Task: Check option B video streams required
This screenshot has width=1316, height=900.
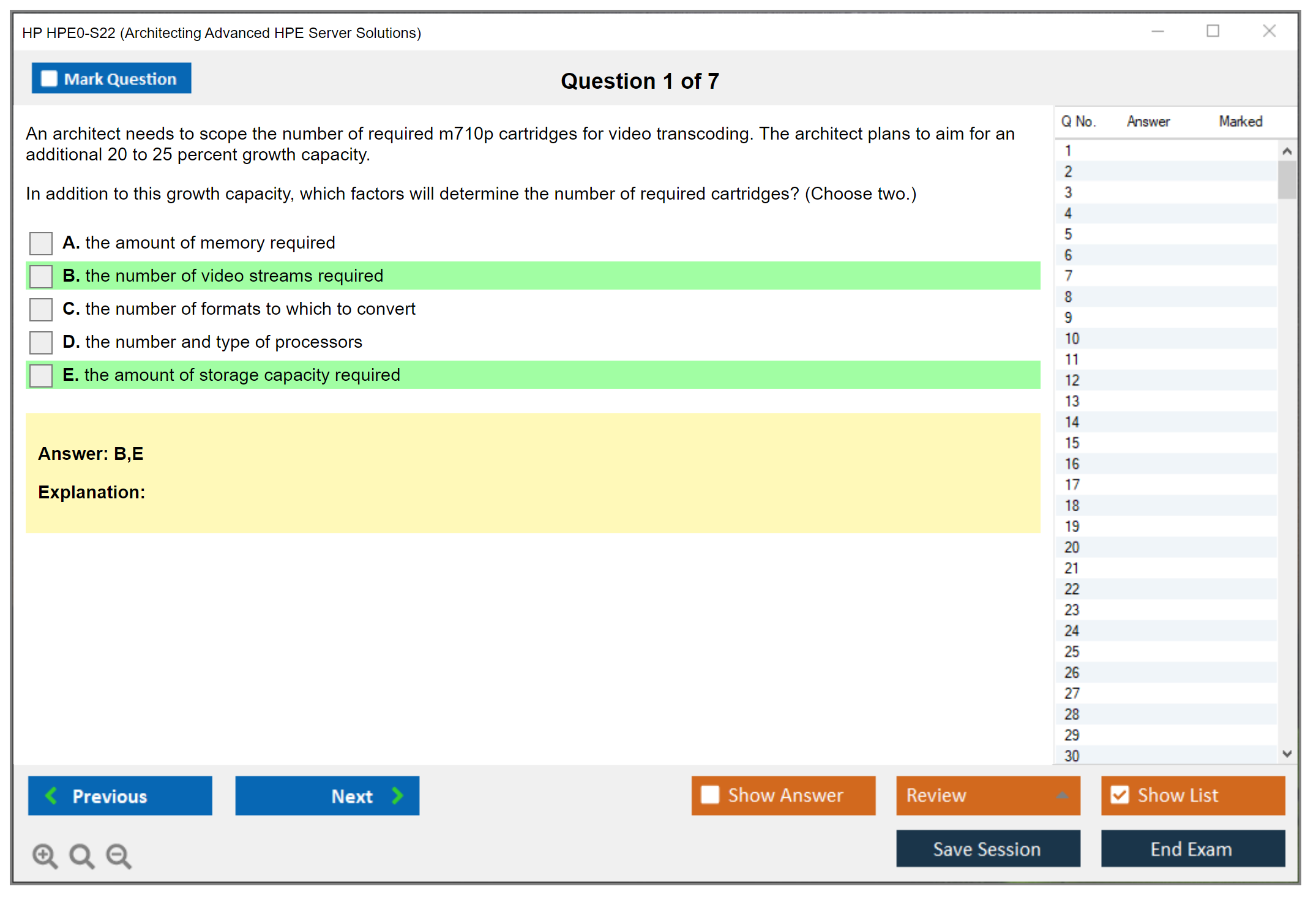Action: pyautogui.click(x=41, y=276)
